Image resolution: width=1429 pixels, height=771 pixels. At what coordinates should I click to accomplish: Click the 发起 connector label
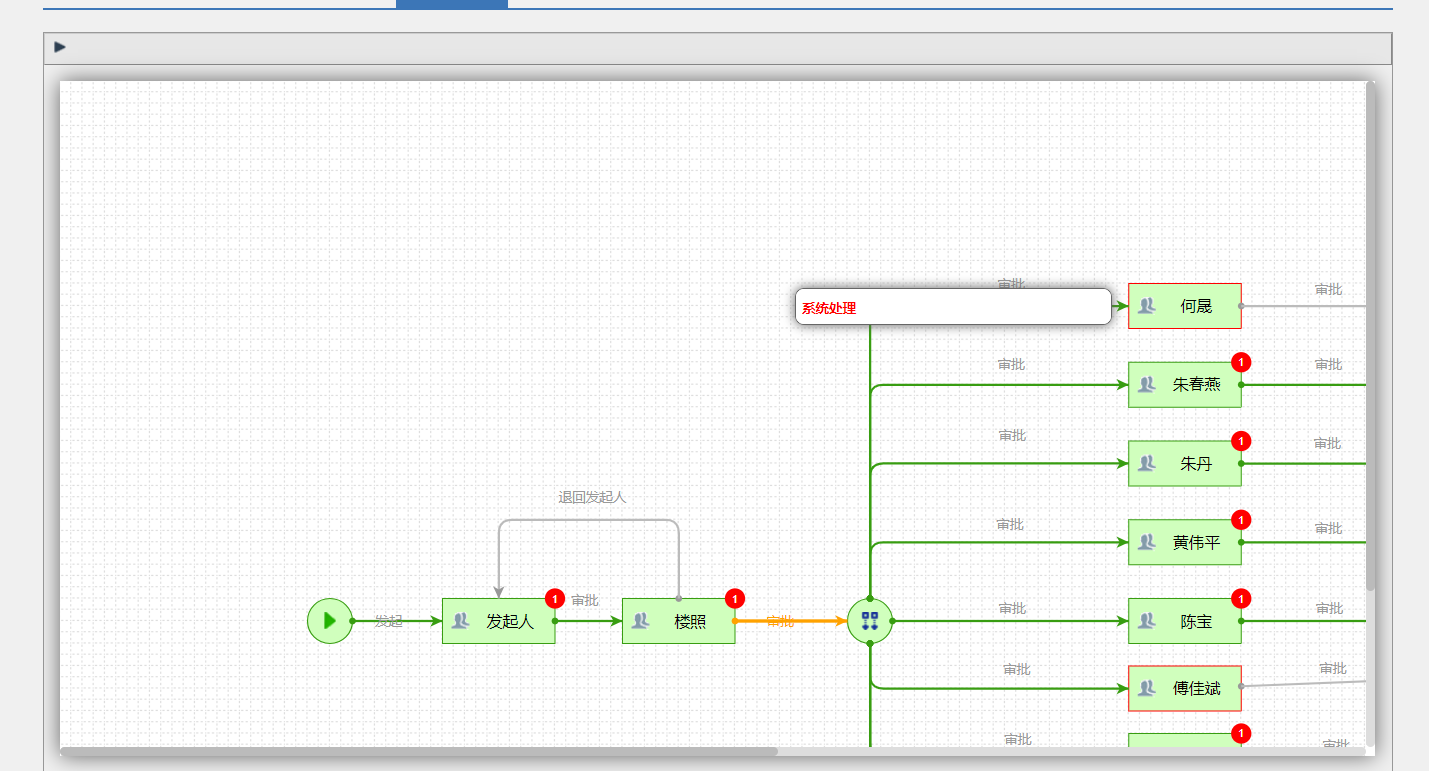[389, 621]
